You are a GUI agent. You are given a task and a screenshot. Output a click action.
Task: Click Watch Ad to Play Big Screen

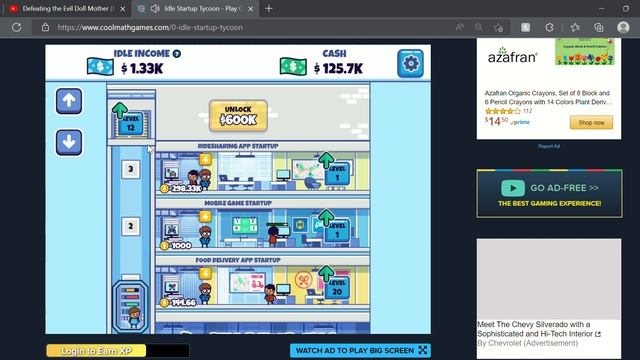[x=360, y=350]
